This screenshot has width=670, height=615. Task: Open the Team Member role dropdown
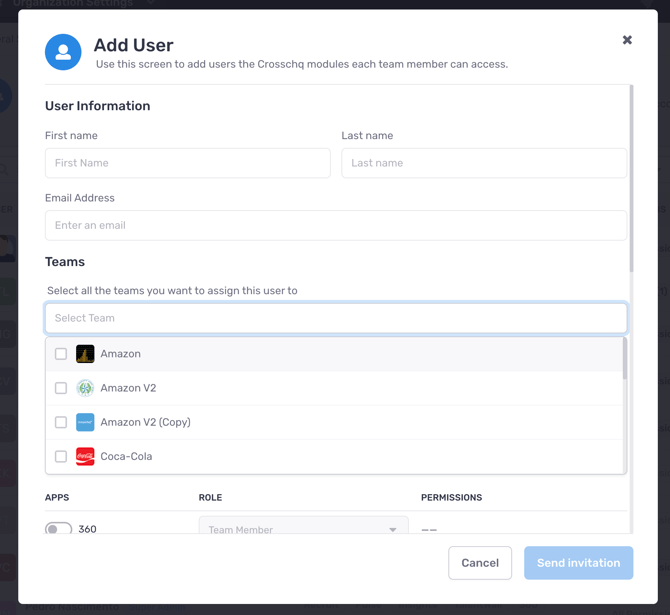click(x=303, y=528)
